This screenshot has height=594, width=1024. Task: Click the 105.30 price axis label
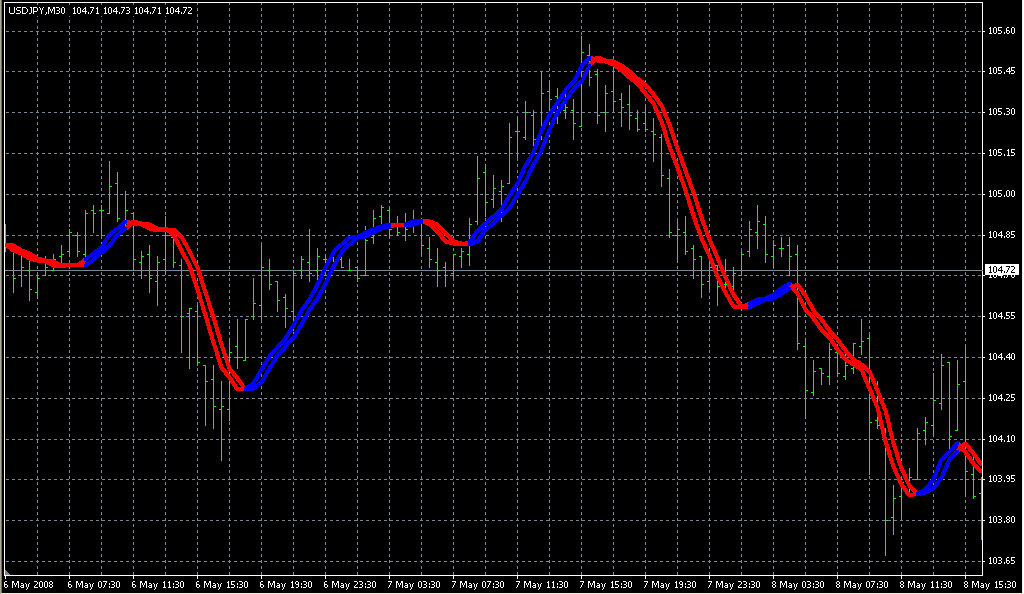coord(1001,112)
